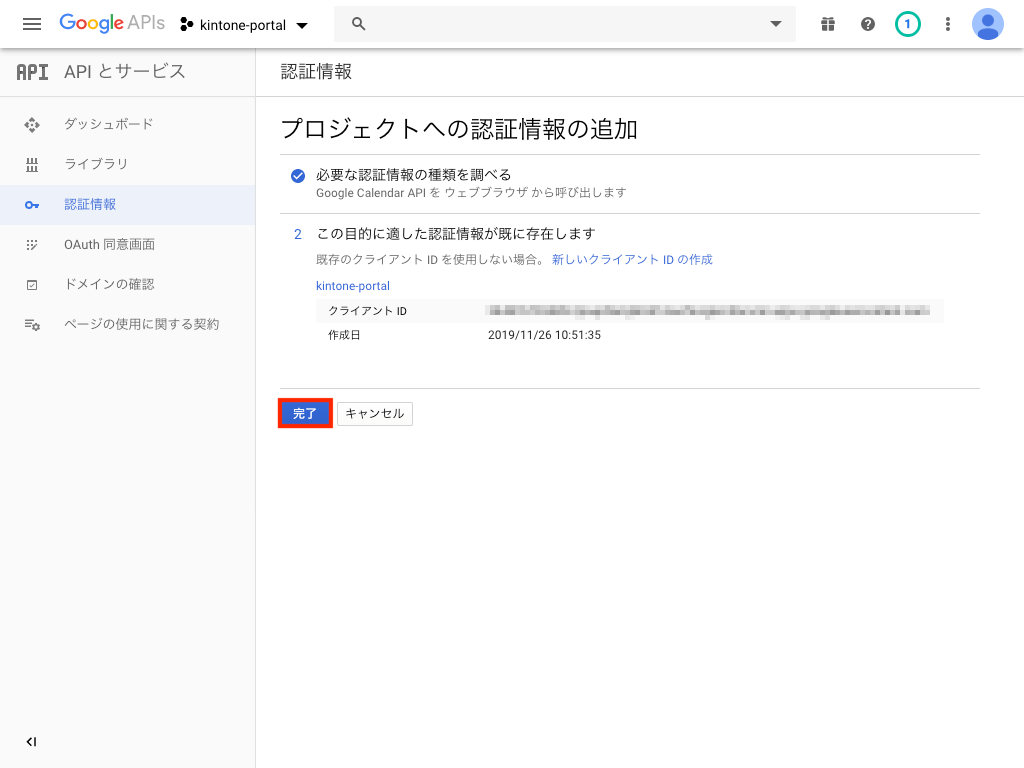Open ライブラリ in sidebar

point(96,164)
